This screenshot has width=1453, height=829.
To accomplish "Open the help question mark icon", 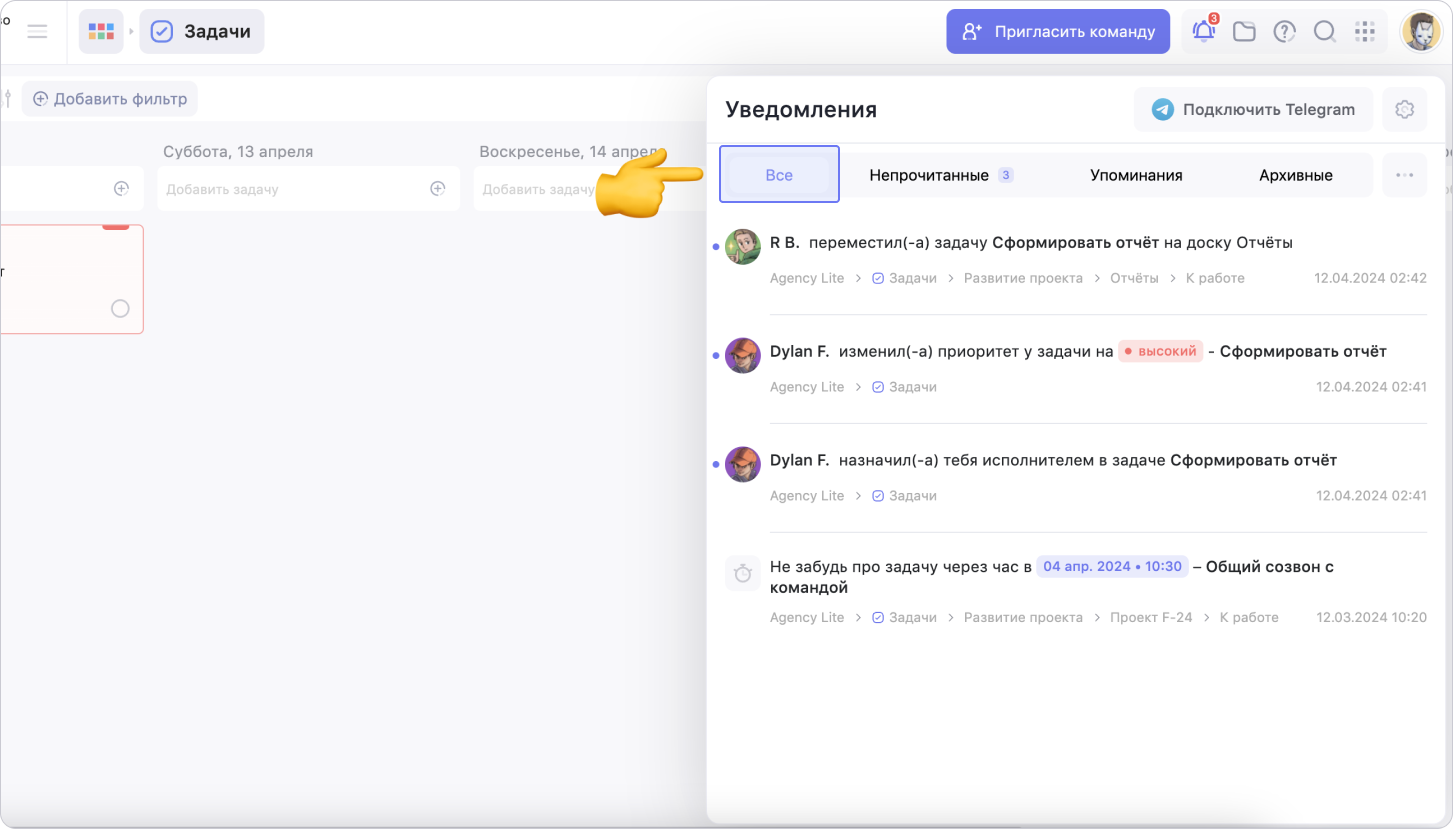I will [1284, 32].
